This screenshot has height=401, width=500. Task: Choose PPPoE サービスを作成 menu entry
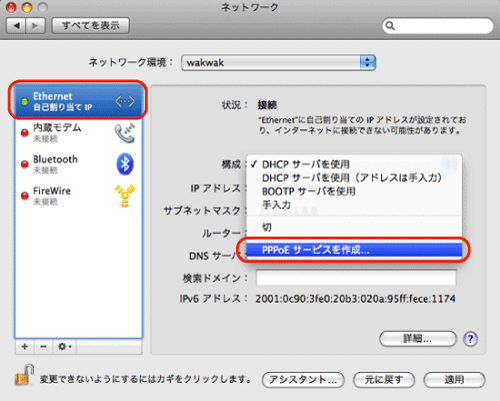354,250
